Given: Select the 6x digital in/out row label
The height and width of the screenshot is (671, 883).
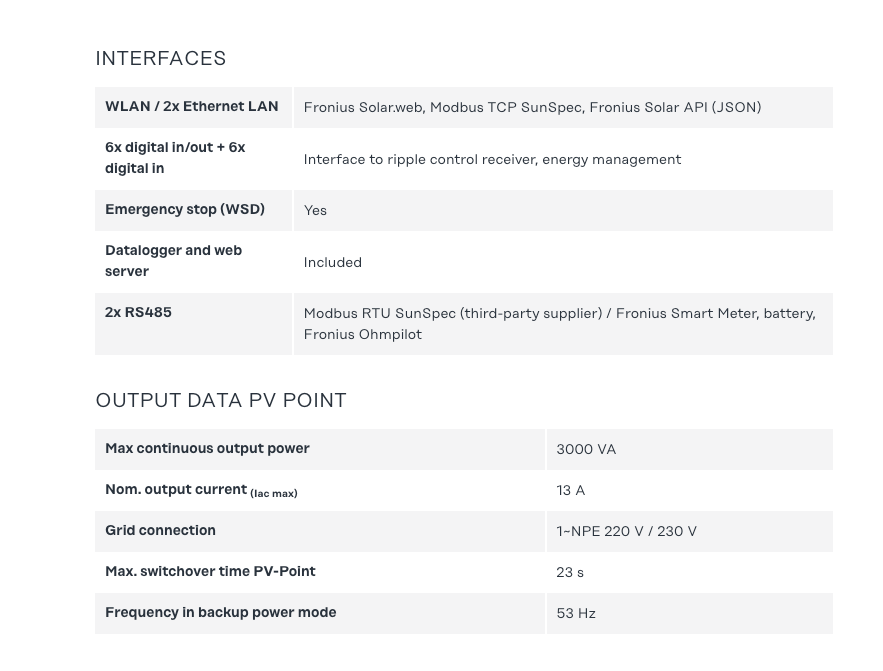Looking at the screenshot, I should pyautogui.click(x=175, y=158).
